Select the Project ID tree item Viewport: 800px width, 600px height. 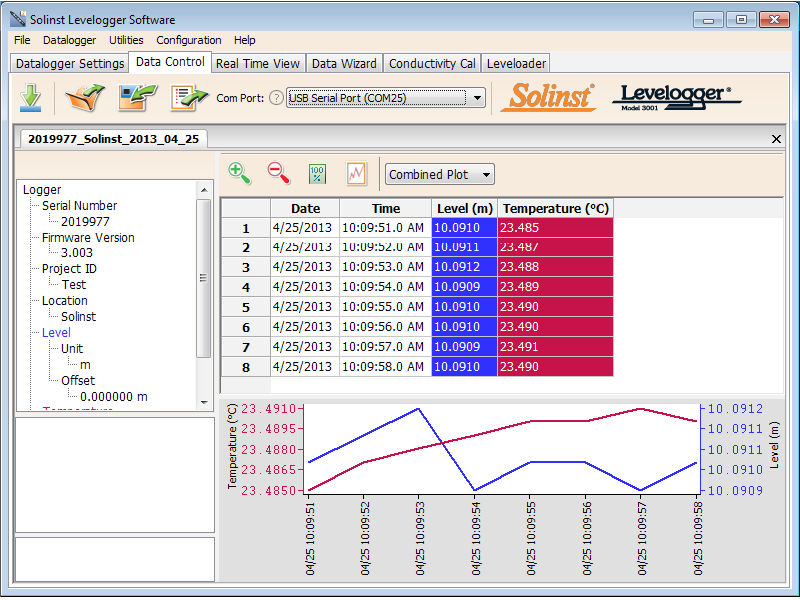pyautogui.click(x=69, y=269)
